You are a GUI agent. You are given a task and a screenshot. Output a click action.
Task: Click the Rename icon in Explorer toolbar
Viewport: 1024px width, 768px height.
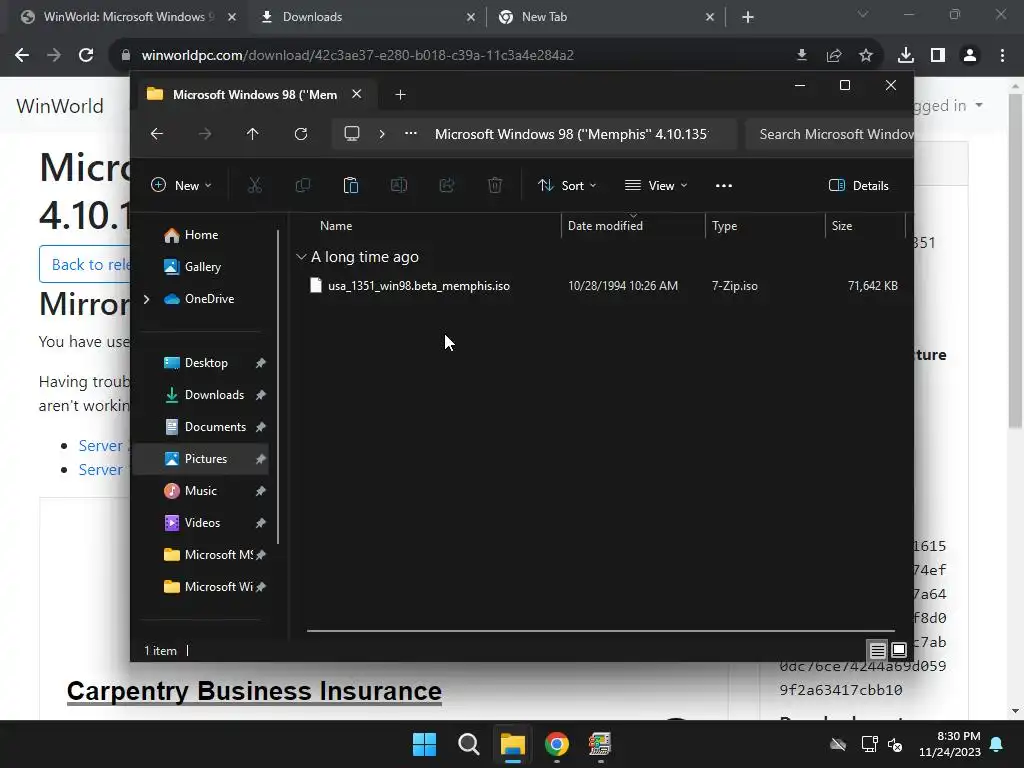[x=398, y=185]
